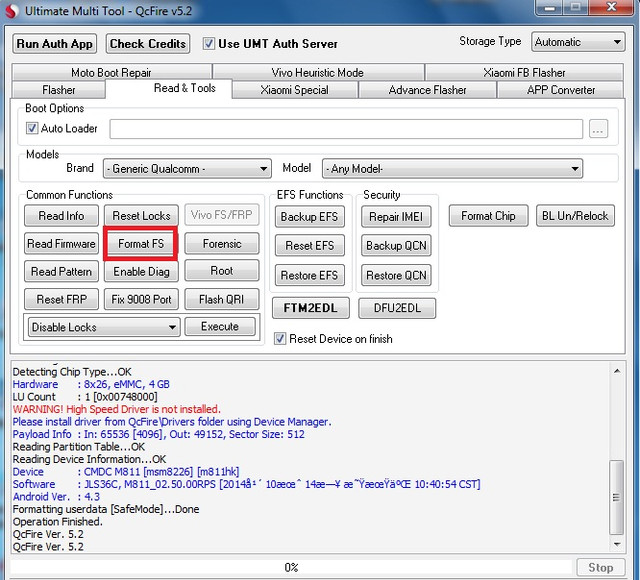Screen dimensions: 640x580
Task: Click the Read Pattern button
Action: pyautogui.click(x=61, y=271)
